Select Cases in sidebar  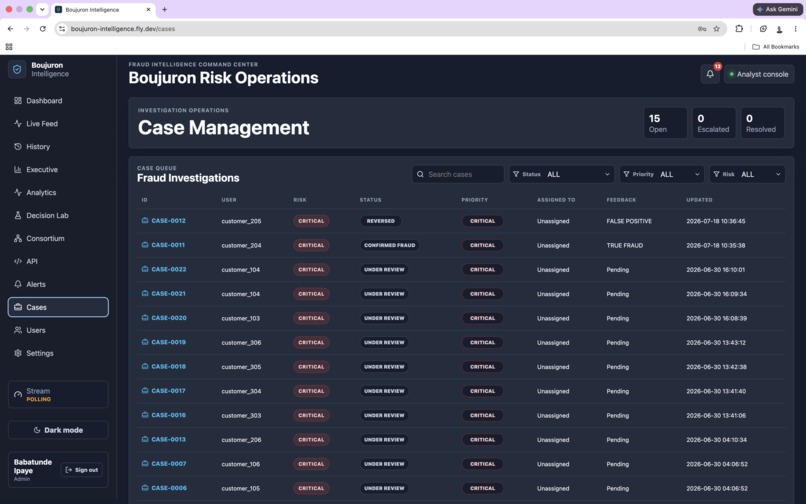pos(58,307)
